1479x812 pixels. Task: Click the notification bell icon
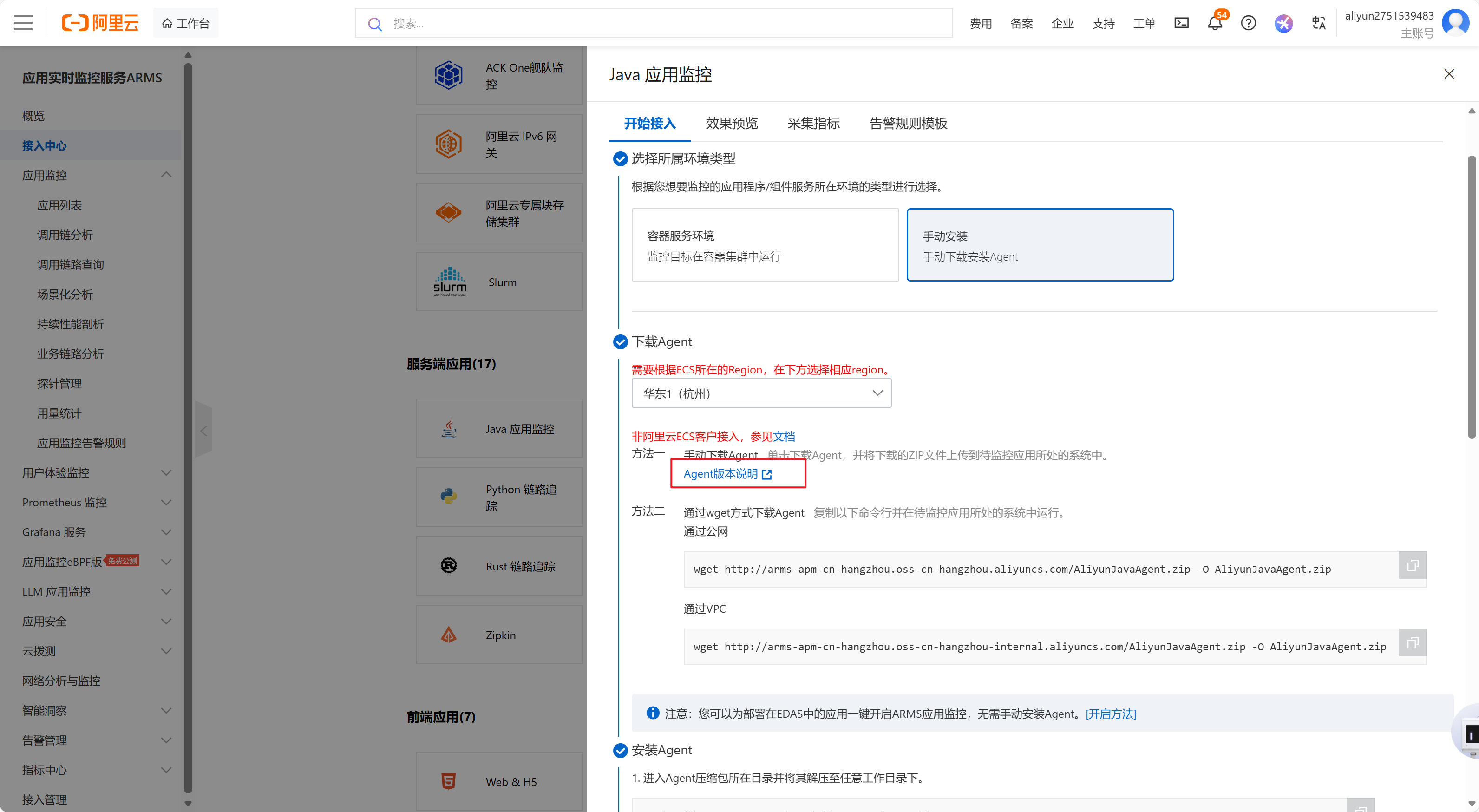[1214, 23]
